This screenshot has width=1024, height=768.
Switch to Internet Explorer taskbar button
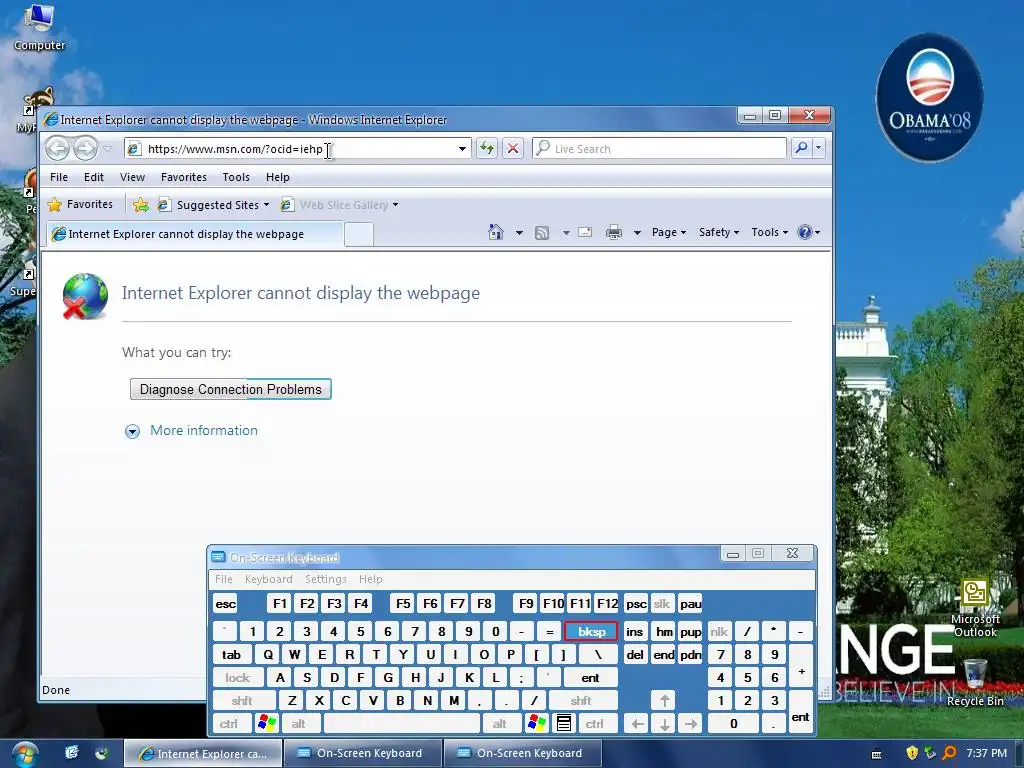click(x=203, y=754)
